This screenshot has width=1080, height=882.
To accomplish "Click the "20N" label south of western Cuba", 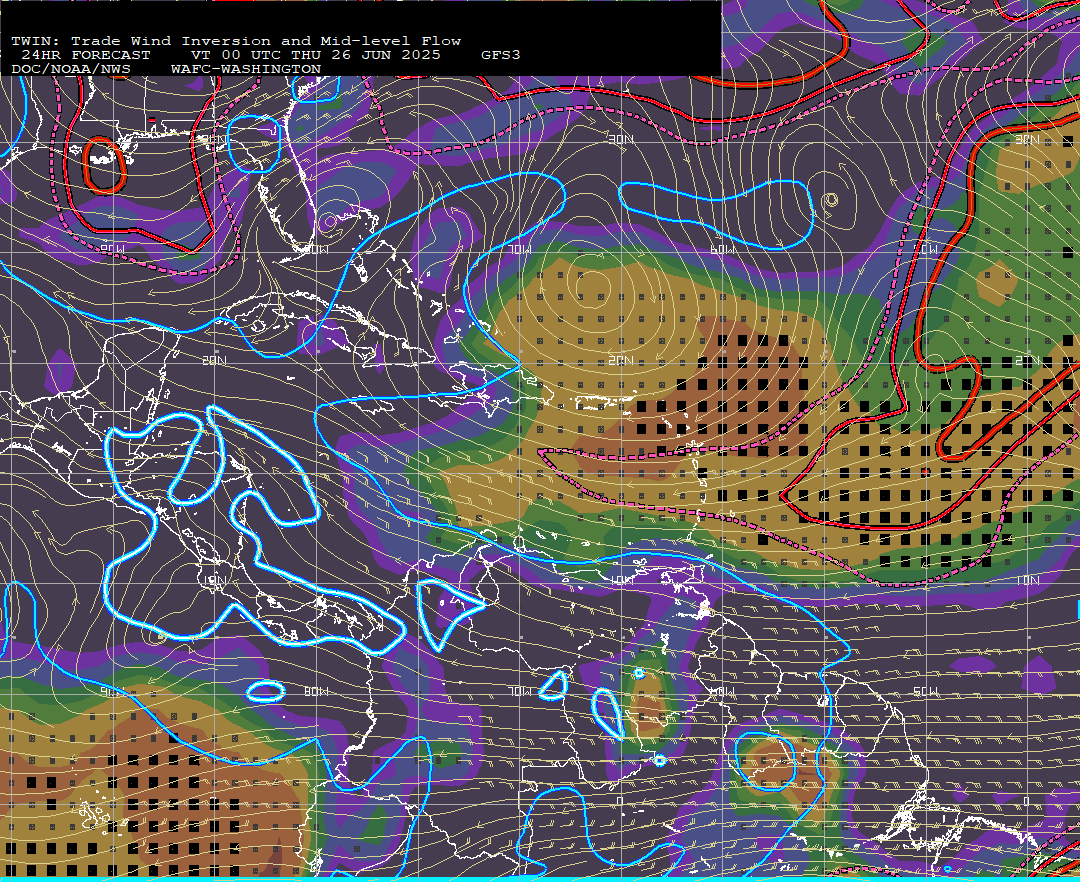I will pyautogui.click(x=214, y=360).
